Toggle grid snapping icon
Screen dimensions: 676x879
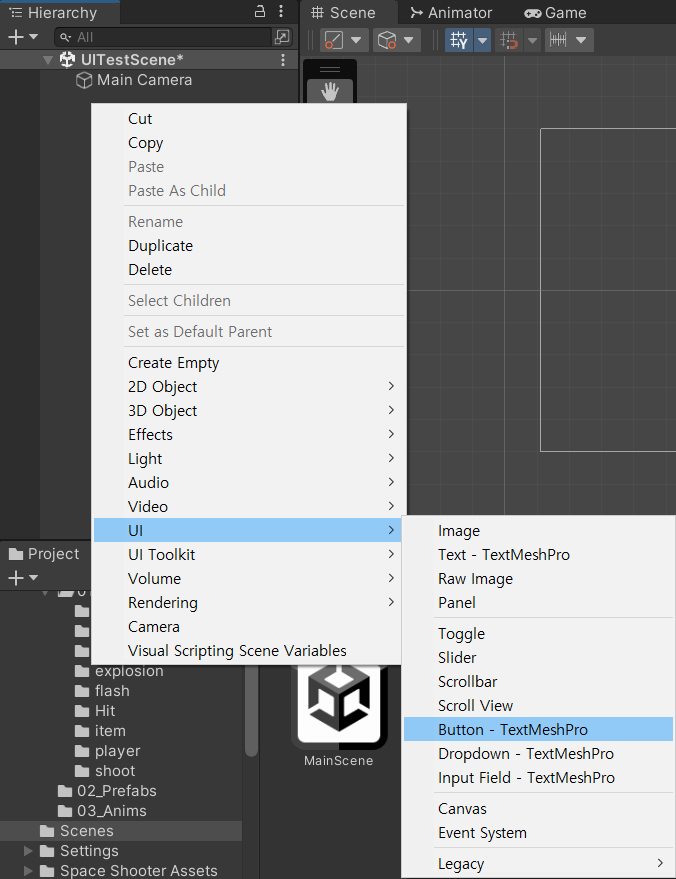pos(509,40)
